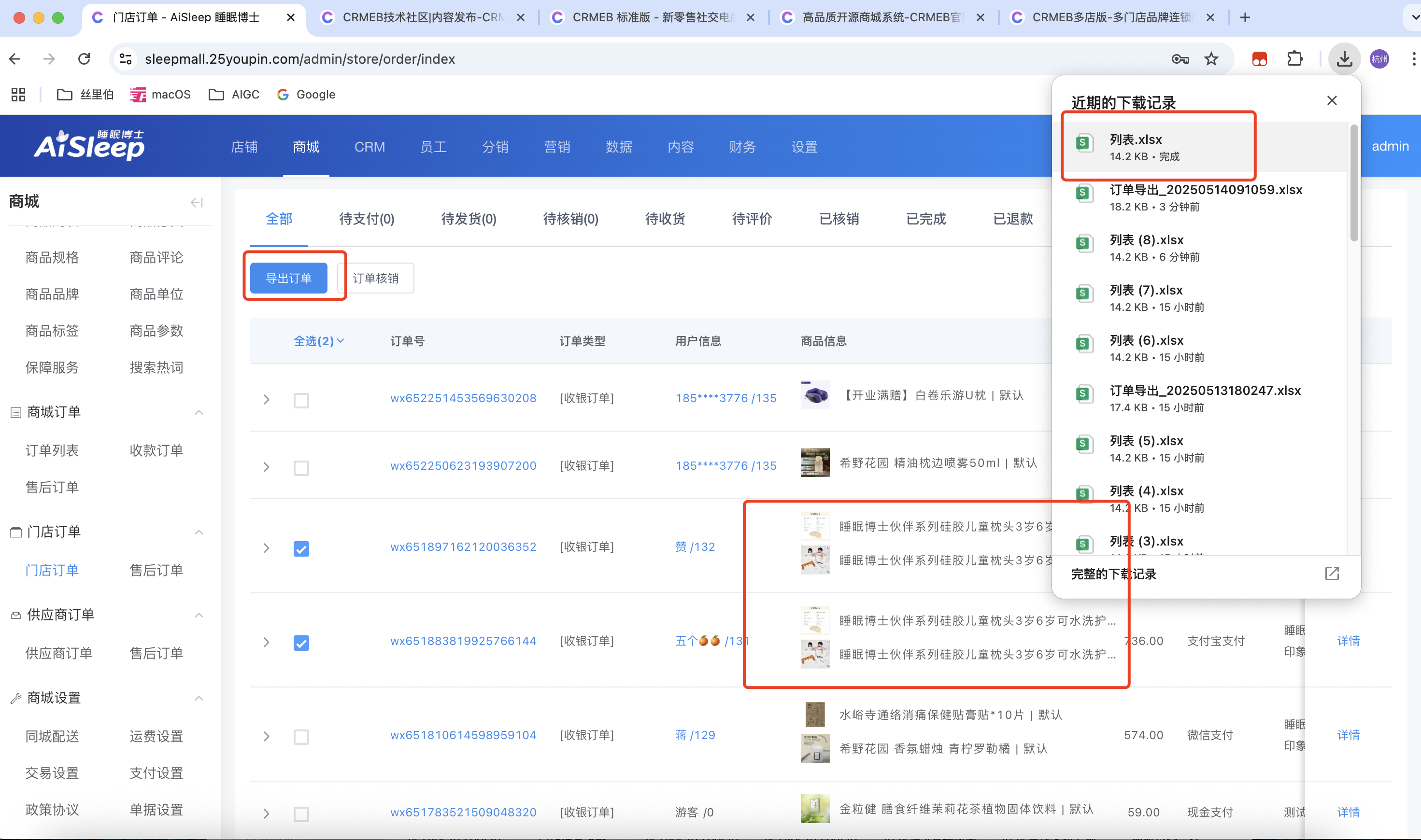Check order wx651810614598959104 checkbox
This screenshot has width=1421, height=840.
coord(301,737)
